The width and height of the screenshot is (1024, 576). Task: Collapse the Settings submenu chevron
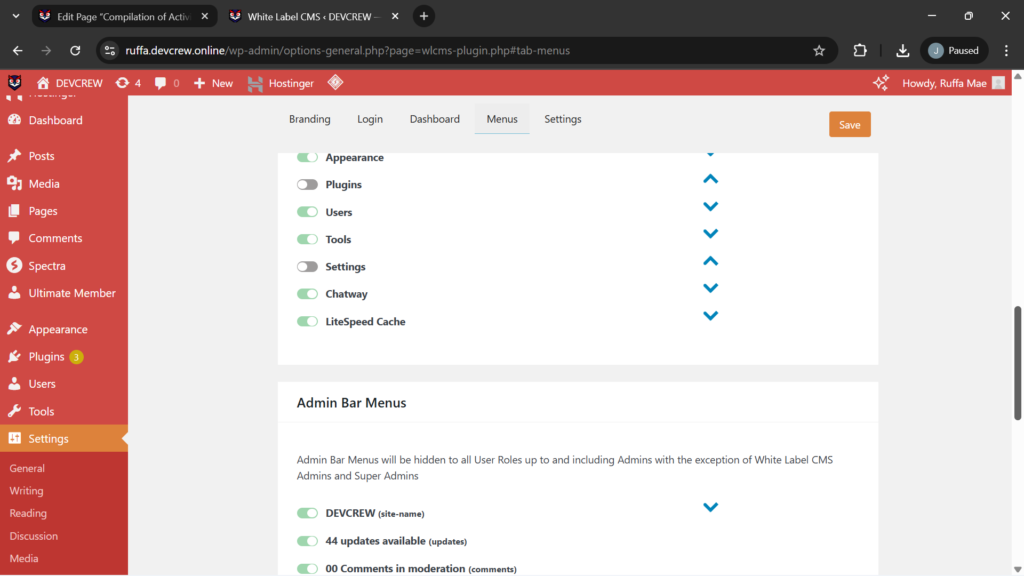point(710,261)
